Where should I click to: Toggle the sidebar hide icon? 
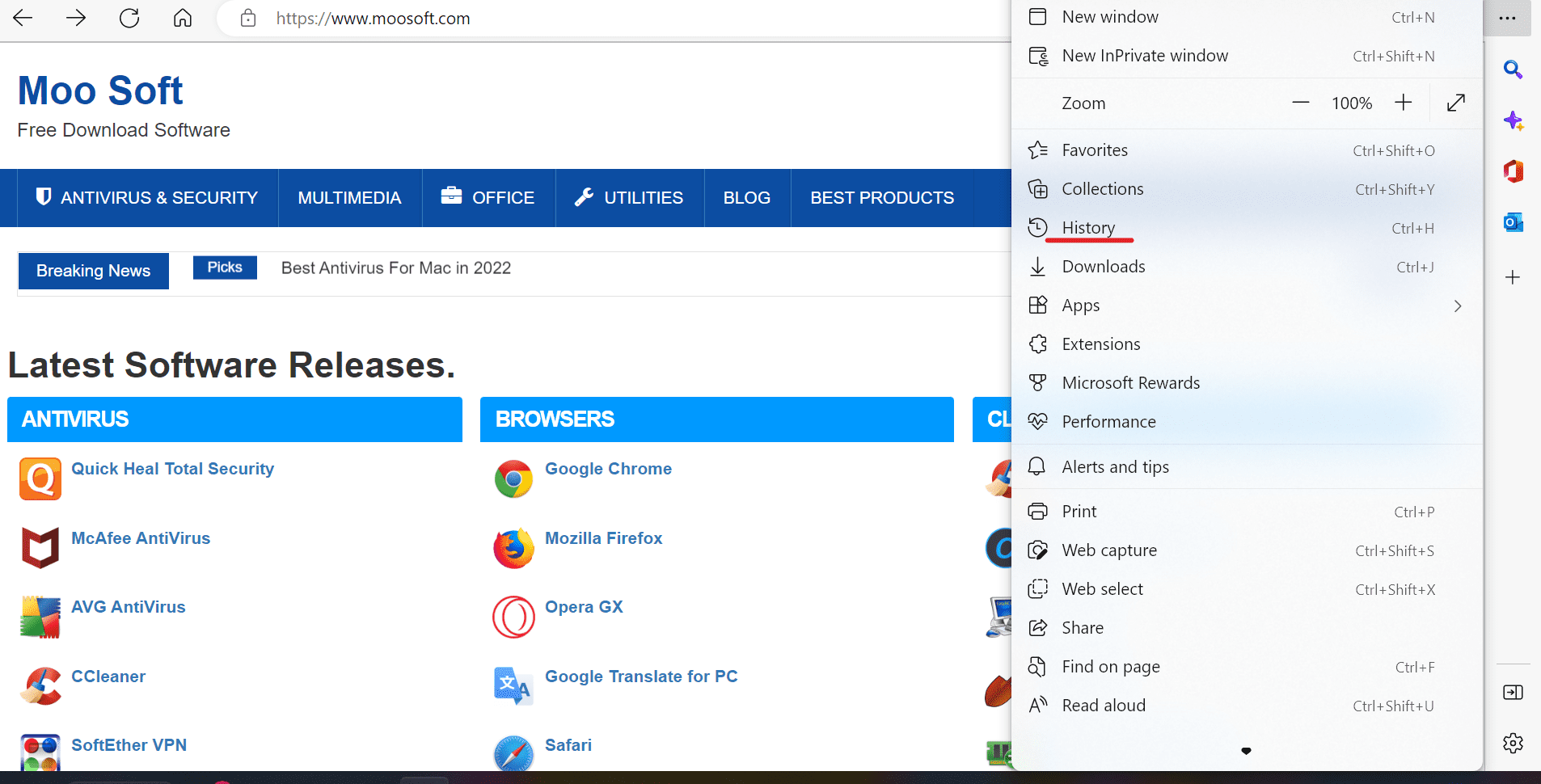click(1513, 692)
